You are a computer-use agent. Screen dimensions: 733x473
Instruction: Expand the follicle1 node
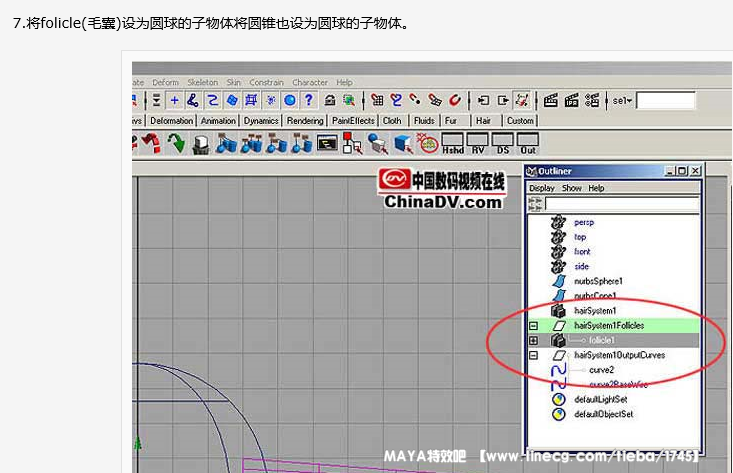click(x=534, y=341)
